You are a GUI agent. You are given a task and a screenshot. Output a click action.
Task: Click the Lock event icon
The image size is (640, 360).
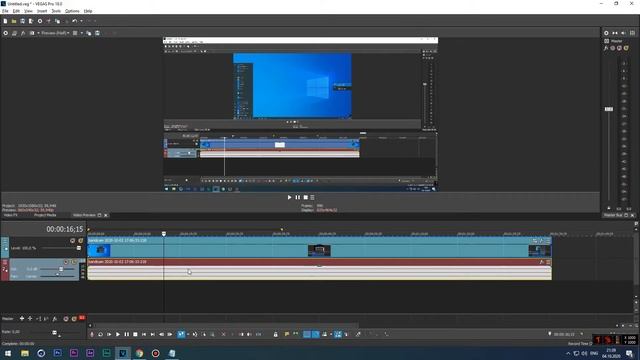click(276, 334)
